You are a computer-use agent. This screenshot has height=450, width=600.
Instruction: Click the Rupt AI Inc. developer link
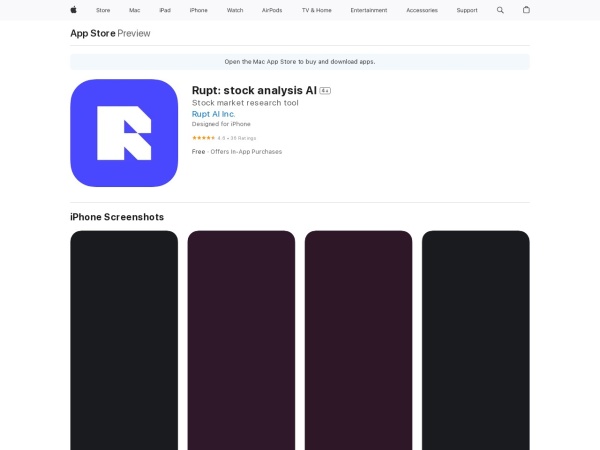pos(213,114)
